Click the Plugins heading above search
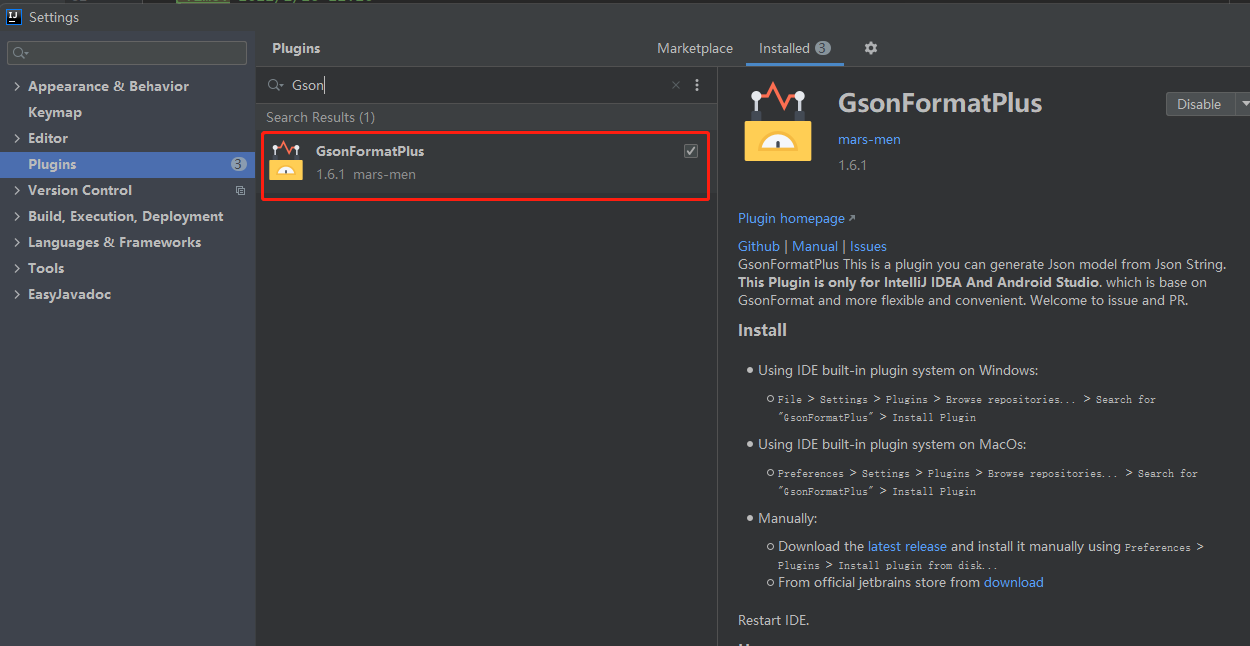 point(296,48)
